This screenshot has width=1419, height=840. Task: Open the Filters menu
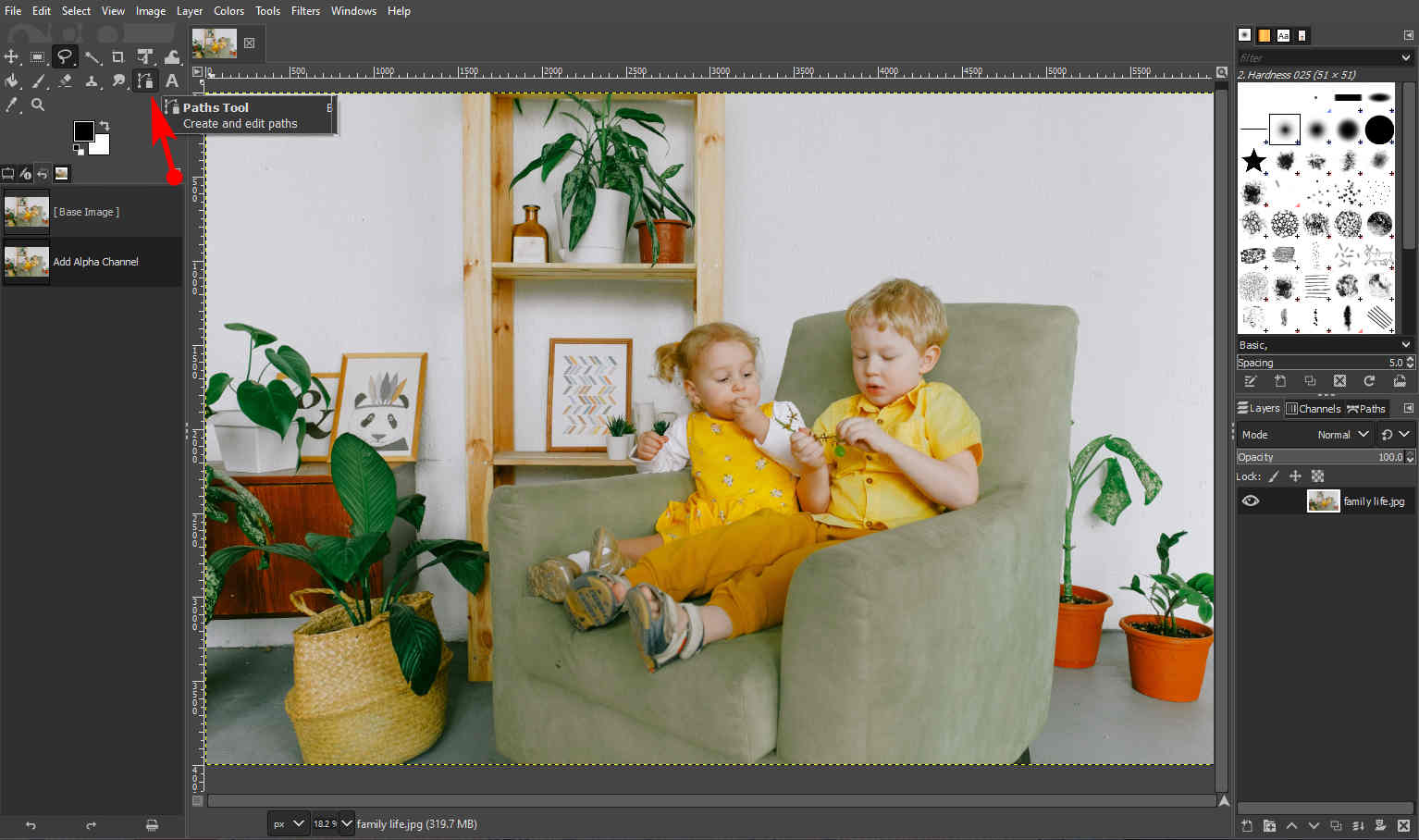coord(305,11)
